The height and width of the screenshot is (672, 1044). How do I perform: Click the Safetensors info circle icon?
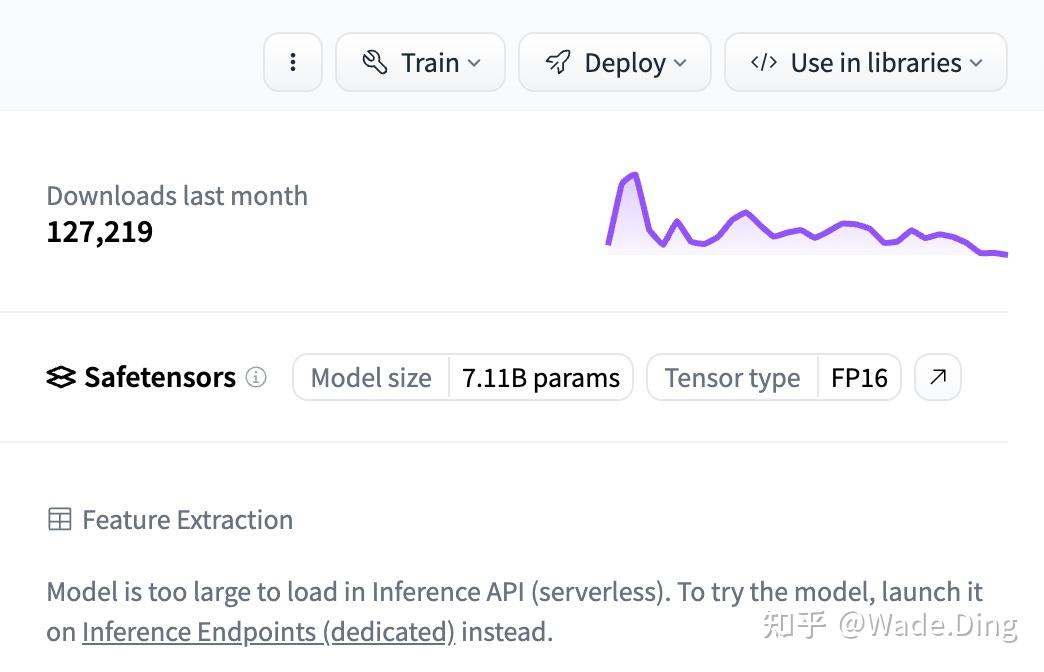pyautogui.click(x=256, y=377)
